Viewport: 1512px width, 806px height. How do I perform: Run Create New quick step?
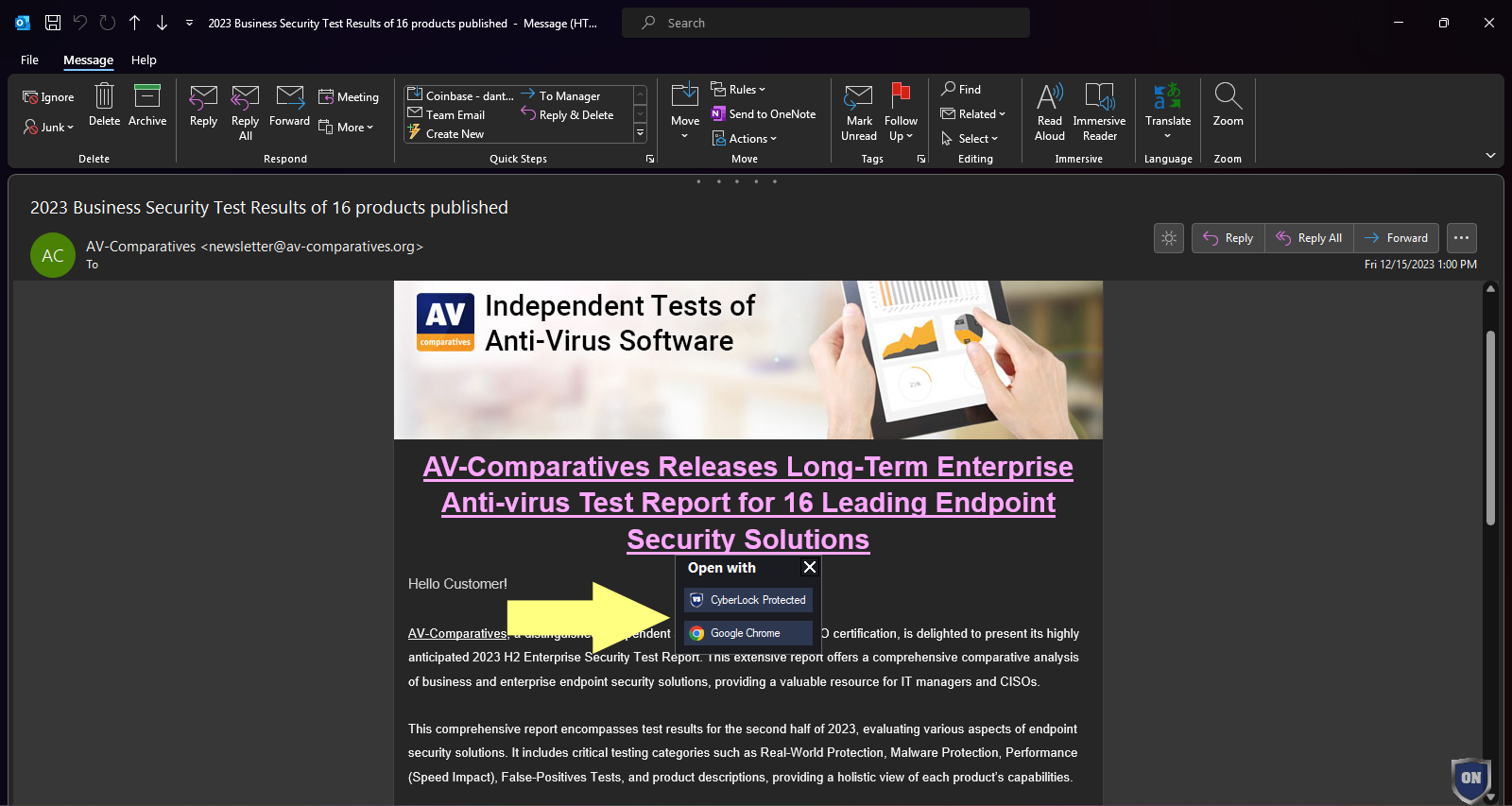pos(445,134)
